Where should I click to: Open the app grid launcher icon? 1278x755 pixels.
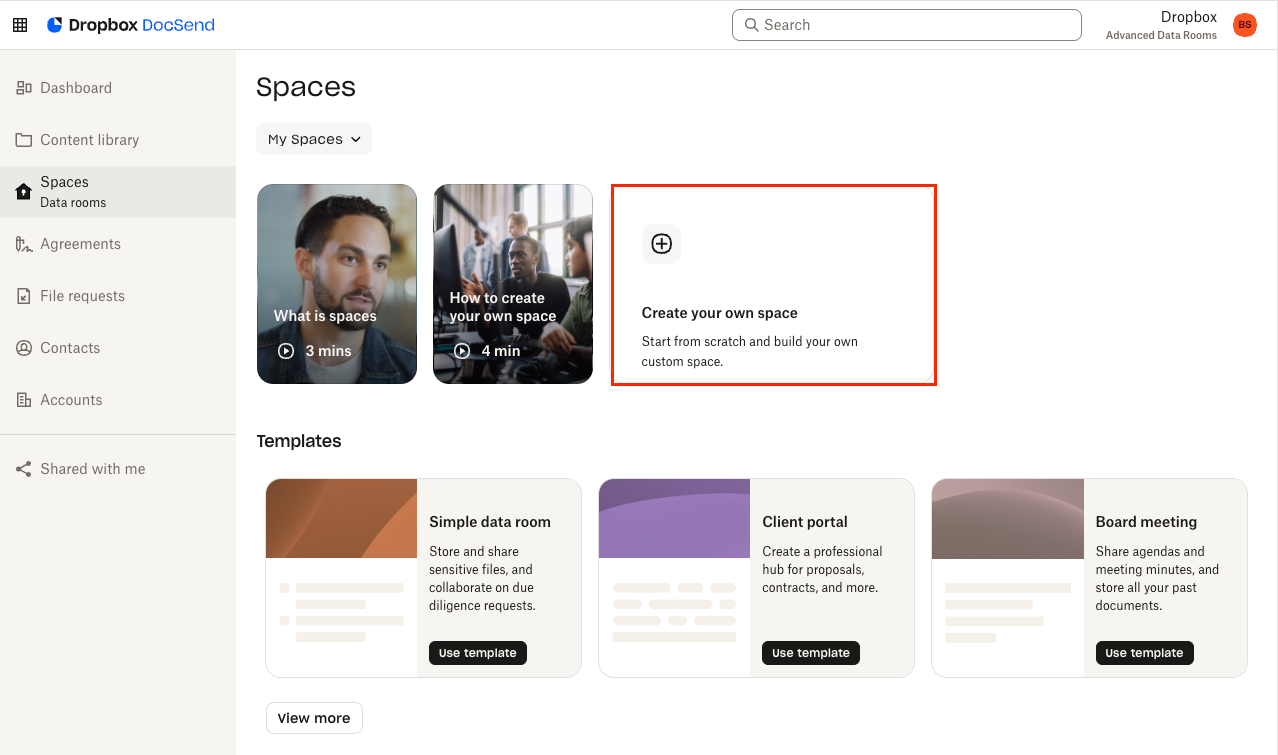point(20,25)
